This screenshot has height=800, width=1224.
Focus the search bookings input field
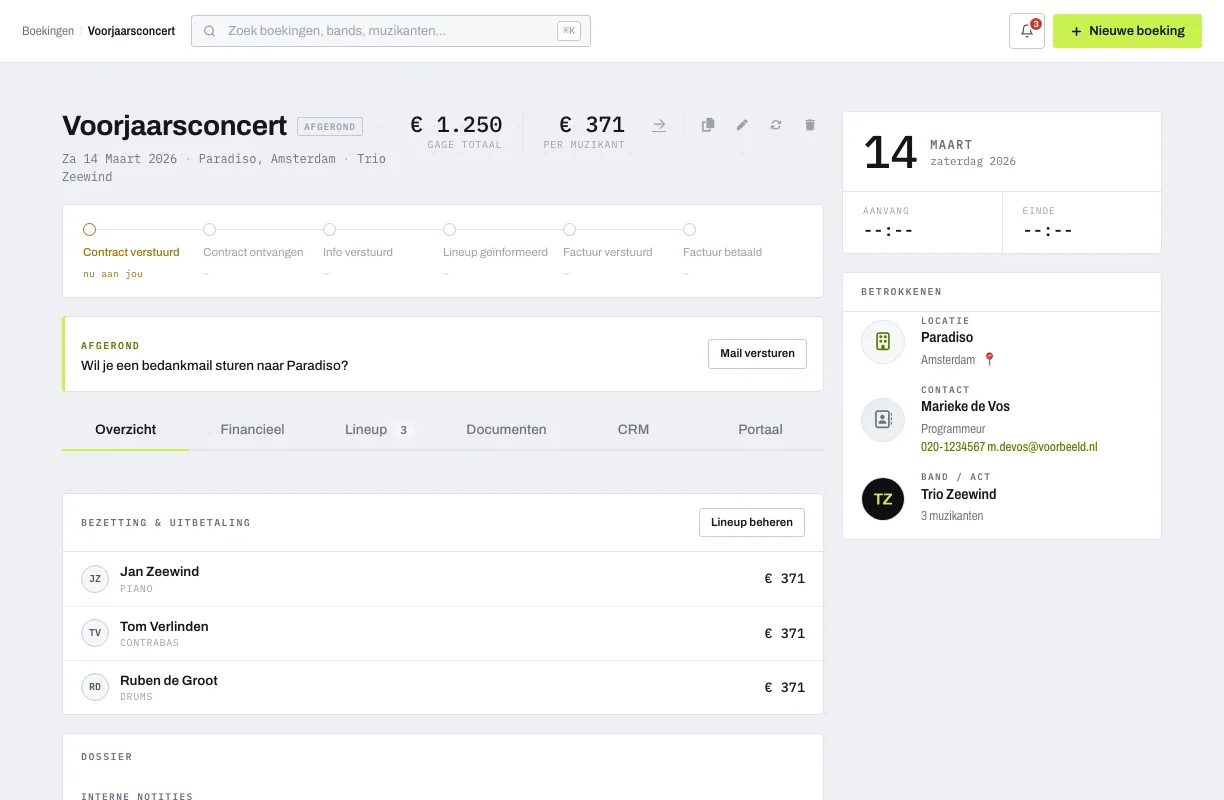(x=390, y=31)
